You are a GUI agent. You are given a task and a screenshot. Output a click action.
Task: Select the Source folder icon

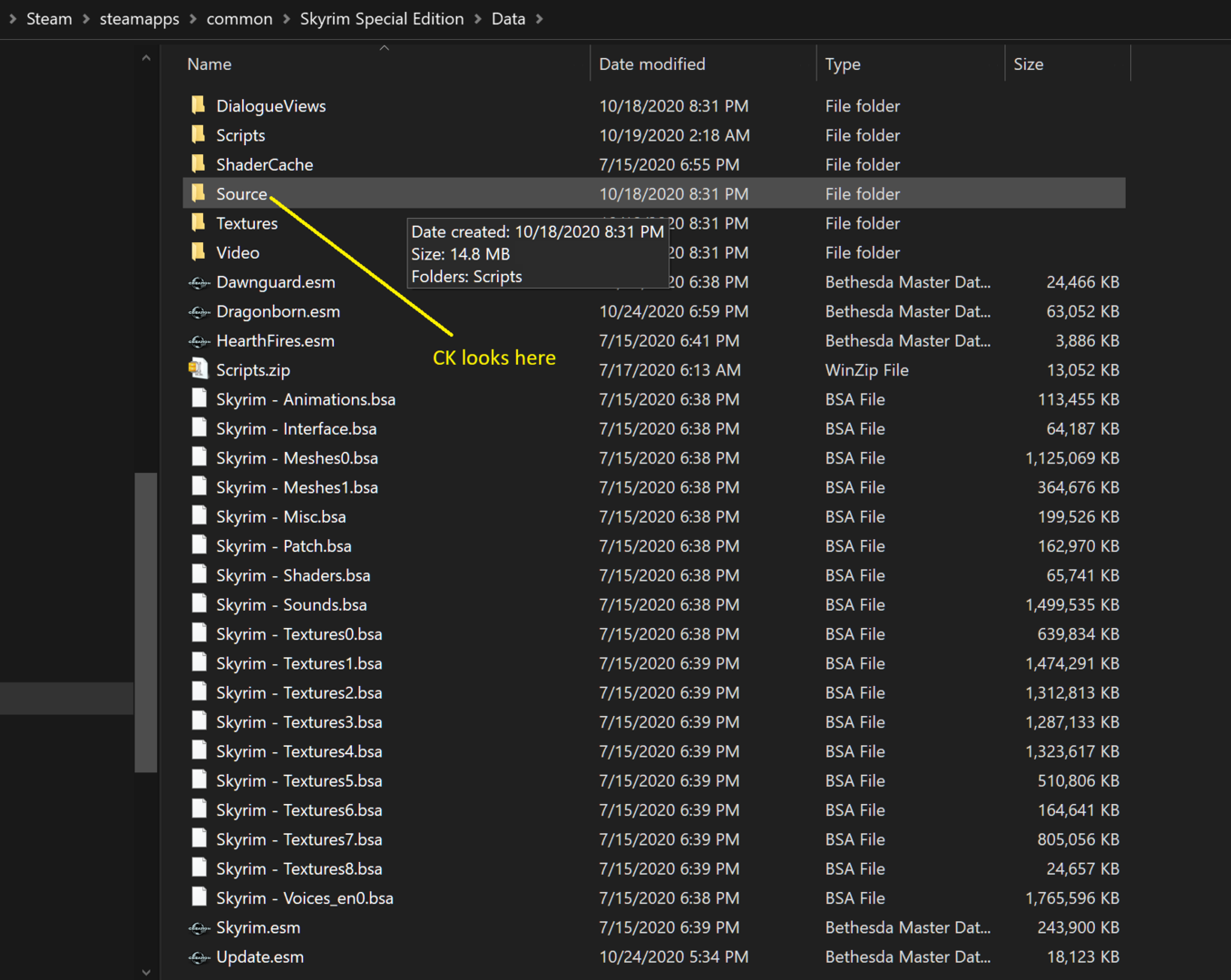198,193
